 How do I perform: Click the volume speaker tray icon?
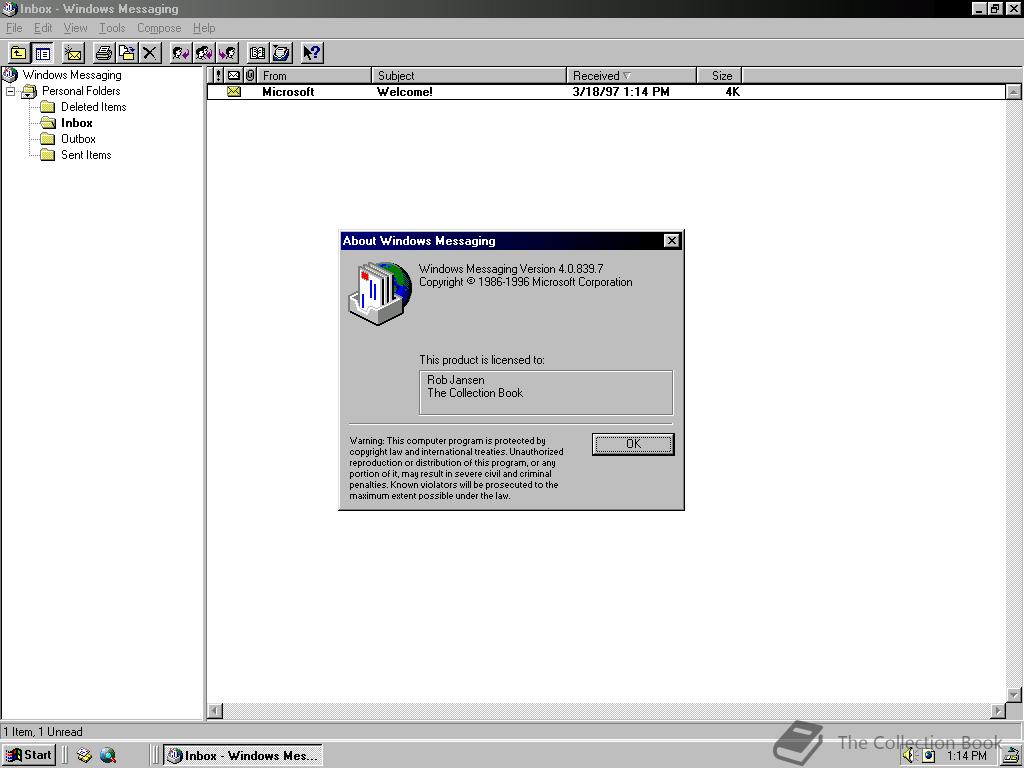pyautogui.click(x=909, y=756)
